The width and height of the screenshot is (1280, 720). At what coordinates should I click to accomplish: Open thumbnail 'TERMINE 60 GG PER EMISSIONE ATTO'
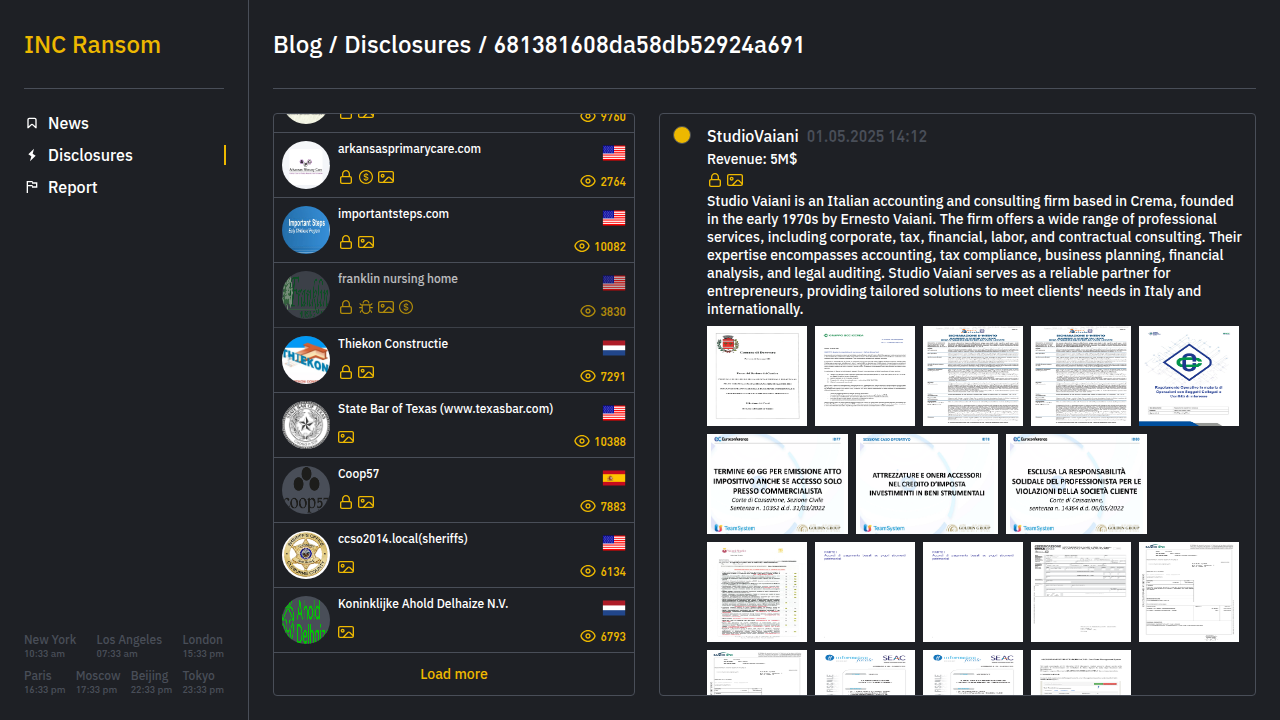tap(777, 484)
